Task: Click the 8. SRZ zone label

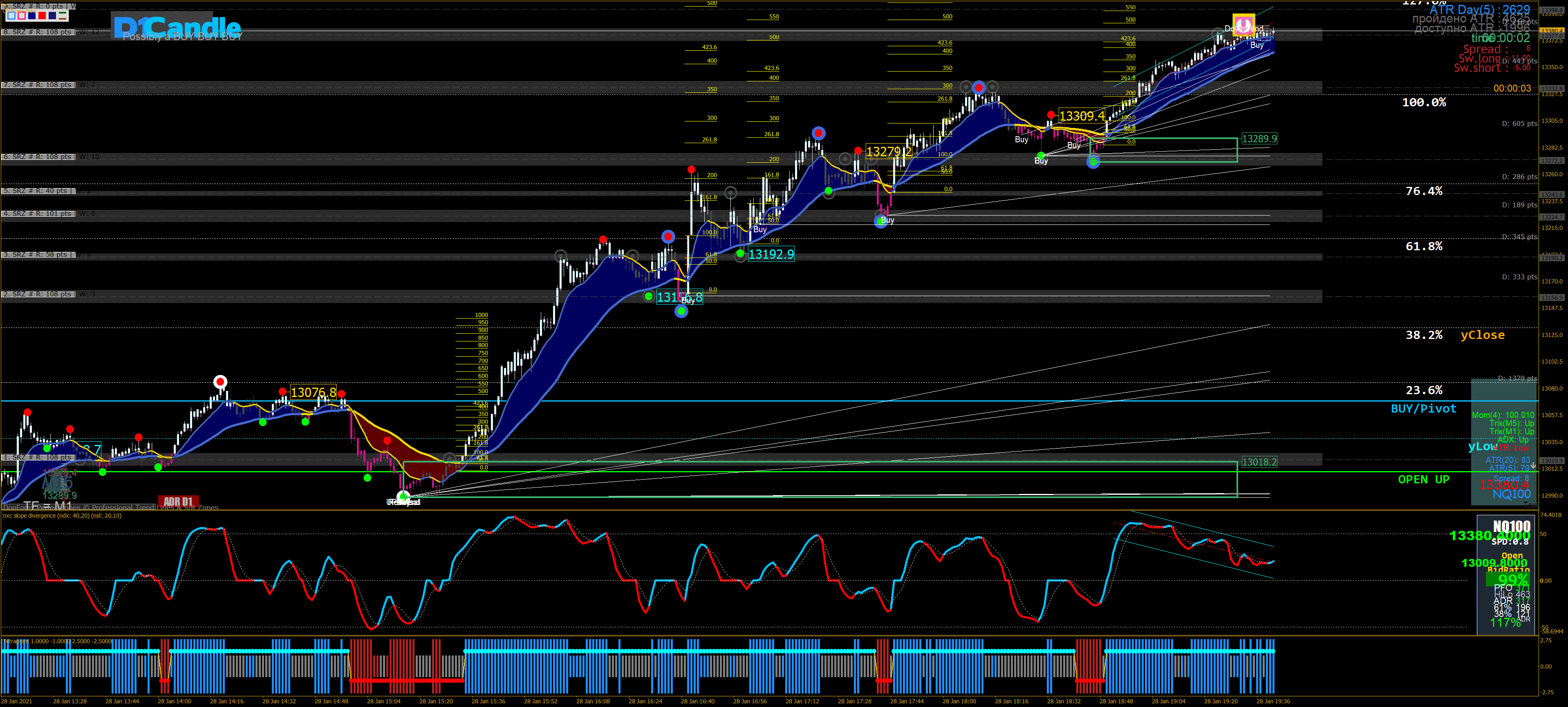Action: point(38,31)
